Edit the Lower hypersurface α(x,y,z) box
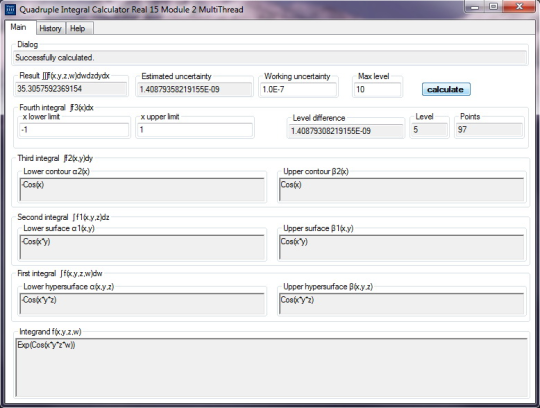Screen dimensions: 540x408 142,304
